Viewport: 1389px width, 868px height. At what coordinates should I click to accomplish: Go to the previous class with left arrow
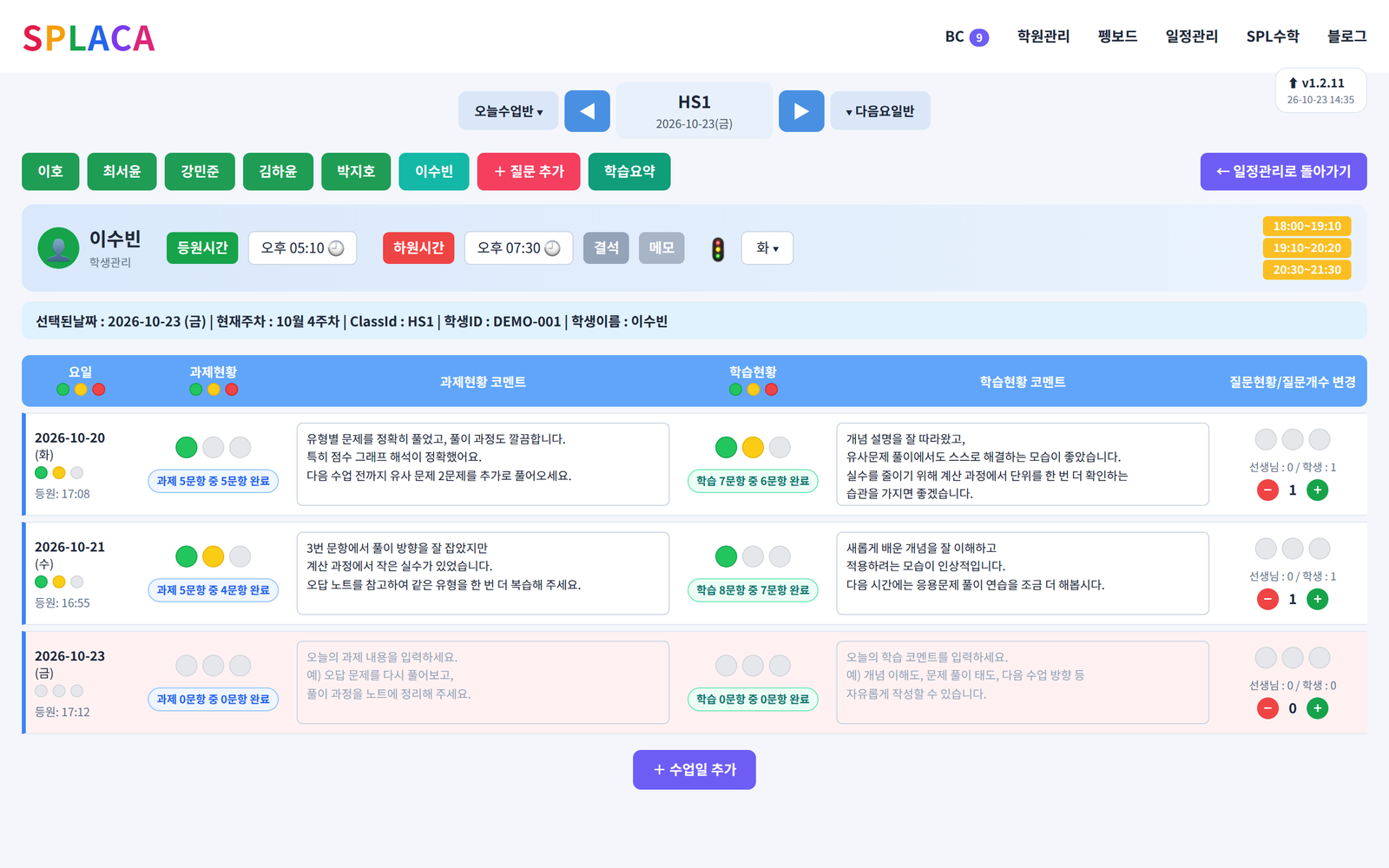tap(587, 111)
